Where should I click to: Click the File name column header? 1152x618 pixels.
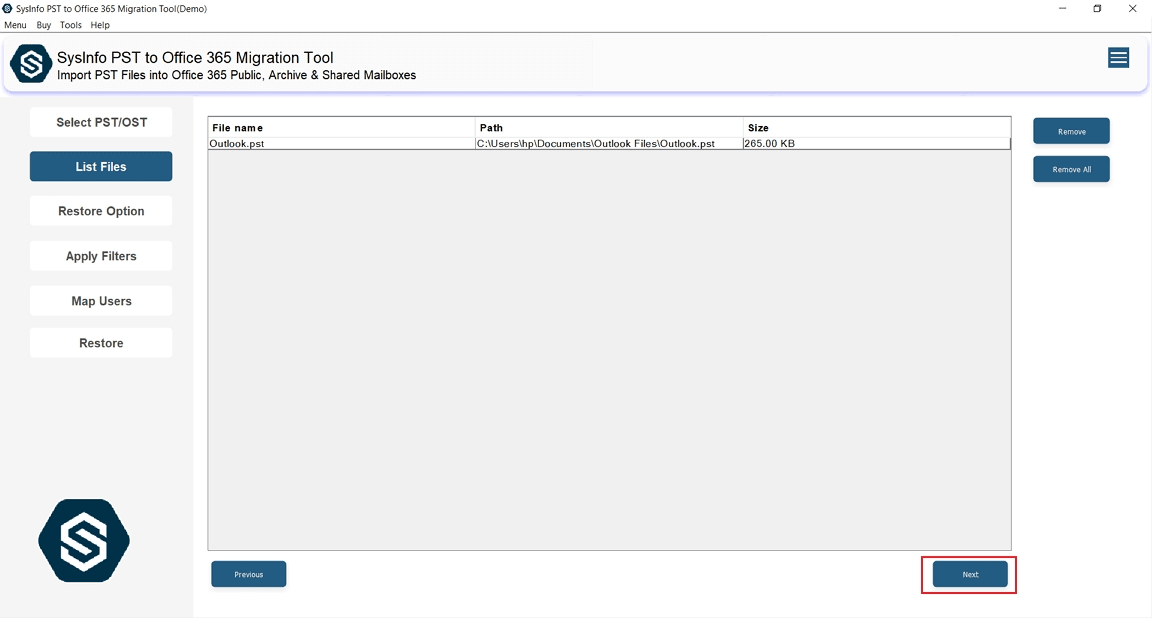(342, 127)
